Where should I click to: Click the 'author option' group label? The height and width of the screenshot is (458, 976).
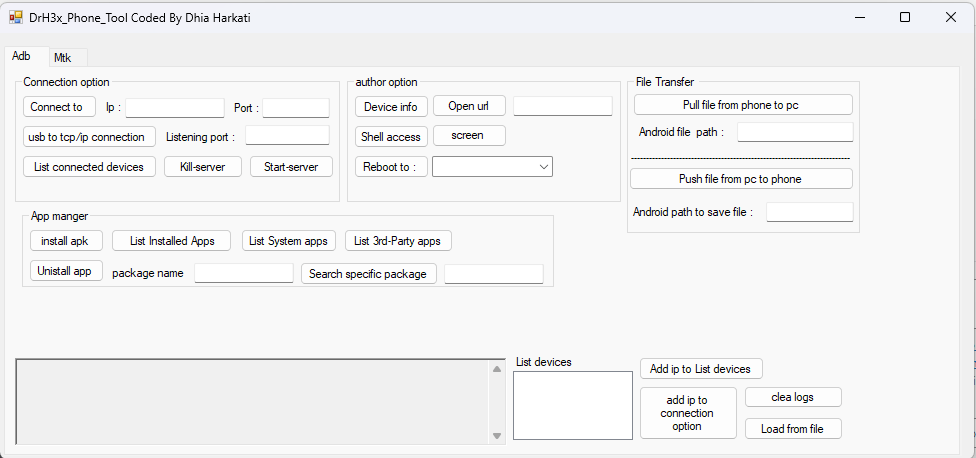click(387, 82)
